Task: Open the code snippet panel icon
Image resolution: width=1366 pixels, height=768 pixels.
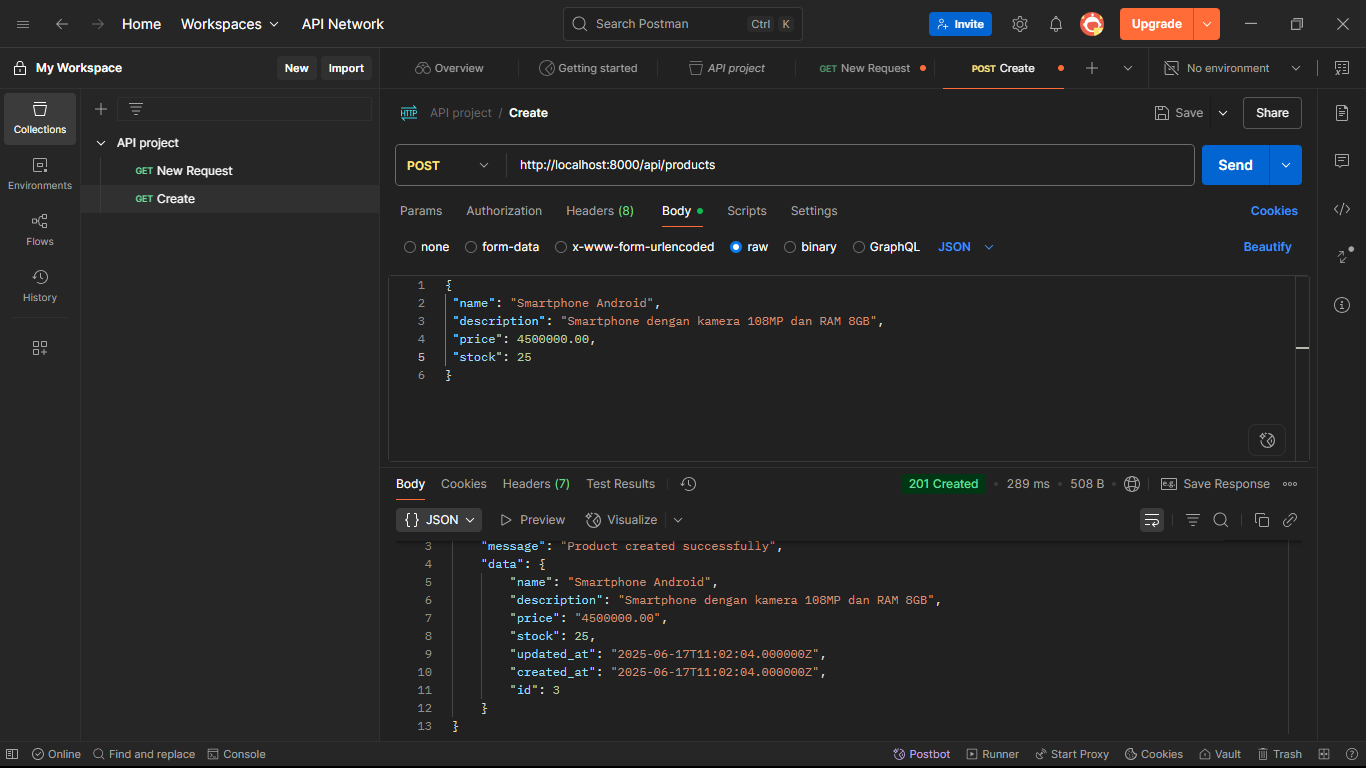Action: coord(1342,209)
